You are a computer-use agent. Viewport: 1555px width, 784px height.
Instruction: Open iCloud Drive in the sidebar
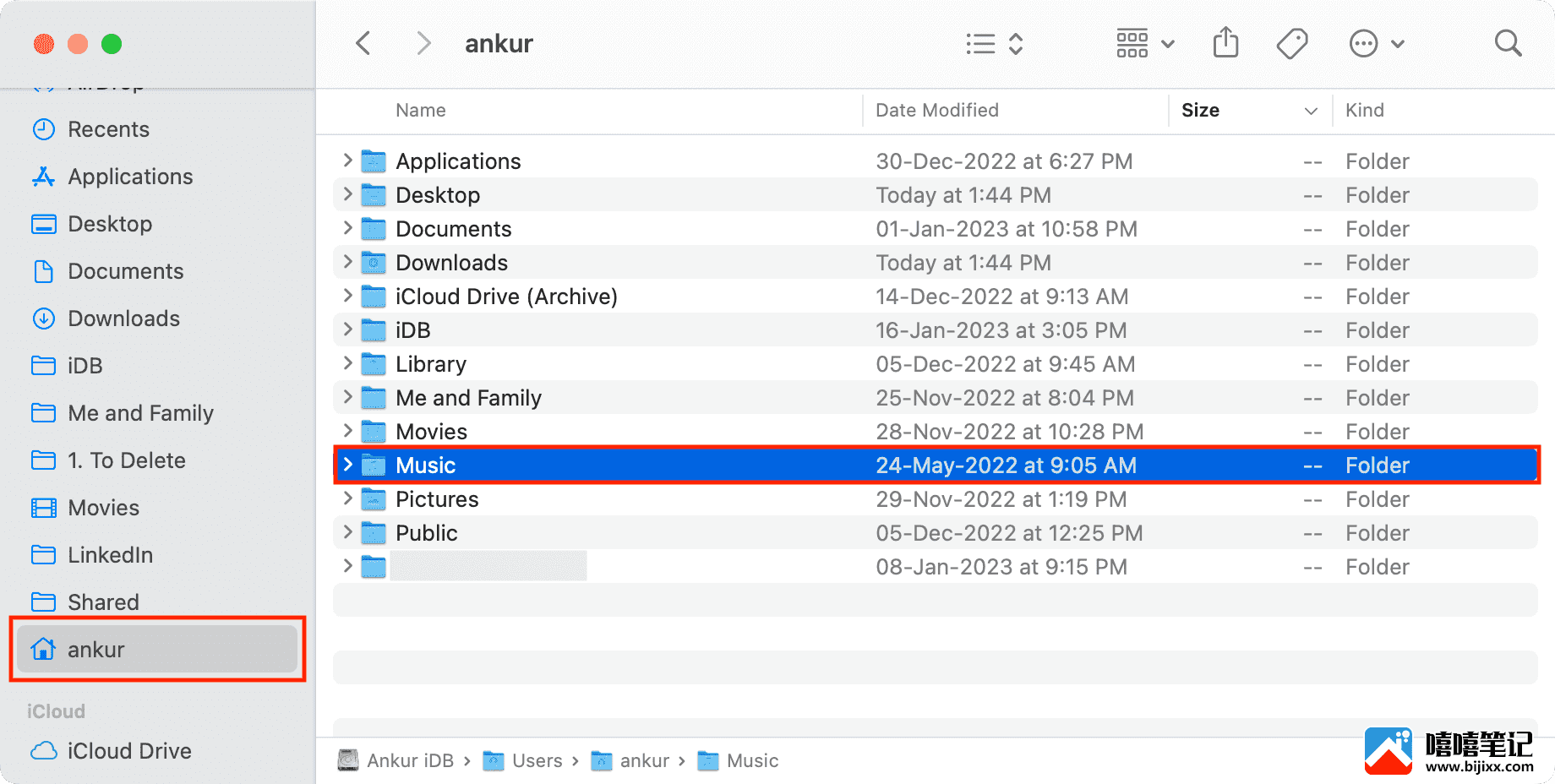click(111, 751)
